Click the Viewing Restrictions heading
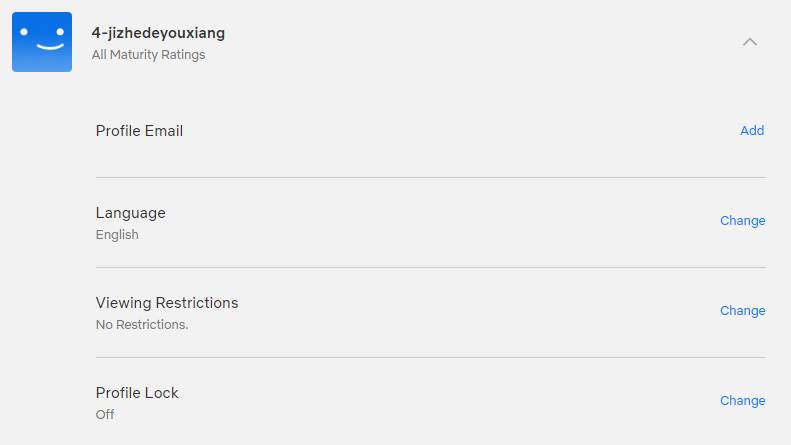Viewport: 791px width, 445px height. pos(167,303)
